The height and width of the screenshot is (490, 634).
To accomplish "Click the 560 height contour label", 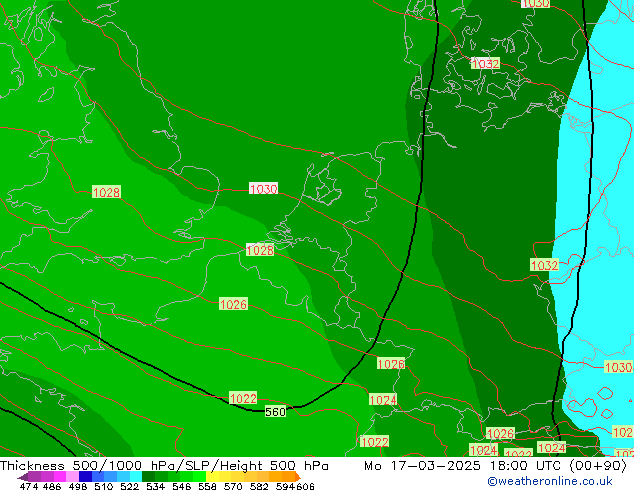I will (275, 412).
